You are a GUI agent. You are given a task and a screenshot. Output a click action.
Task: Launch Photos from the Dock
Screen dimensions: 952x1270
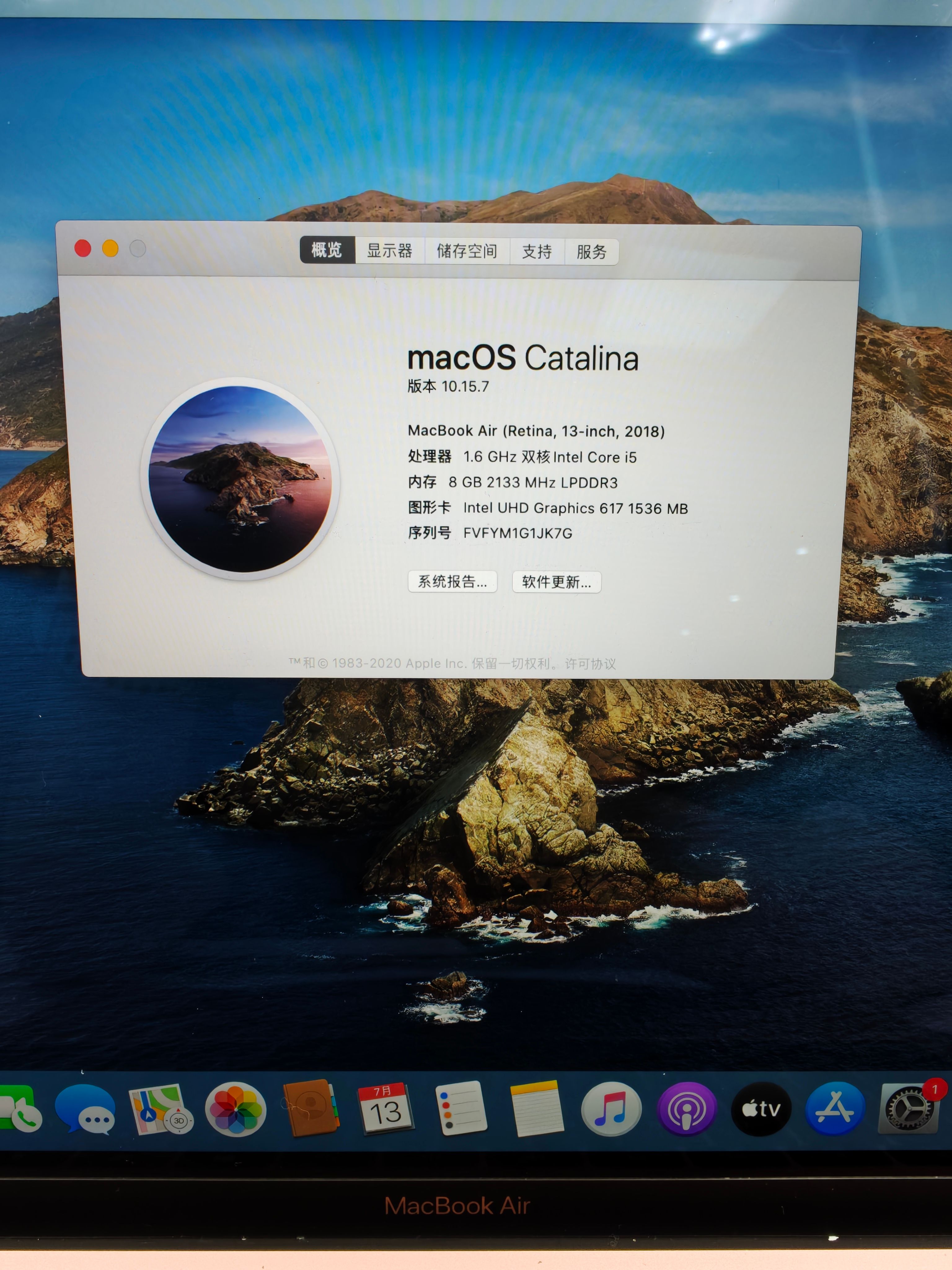click(x=235, y=1109)
